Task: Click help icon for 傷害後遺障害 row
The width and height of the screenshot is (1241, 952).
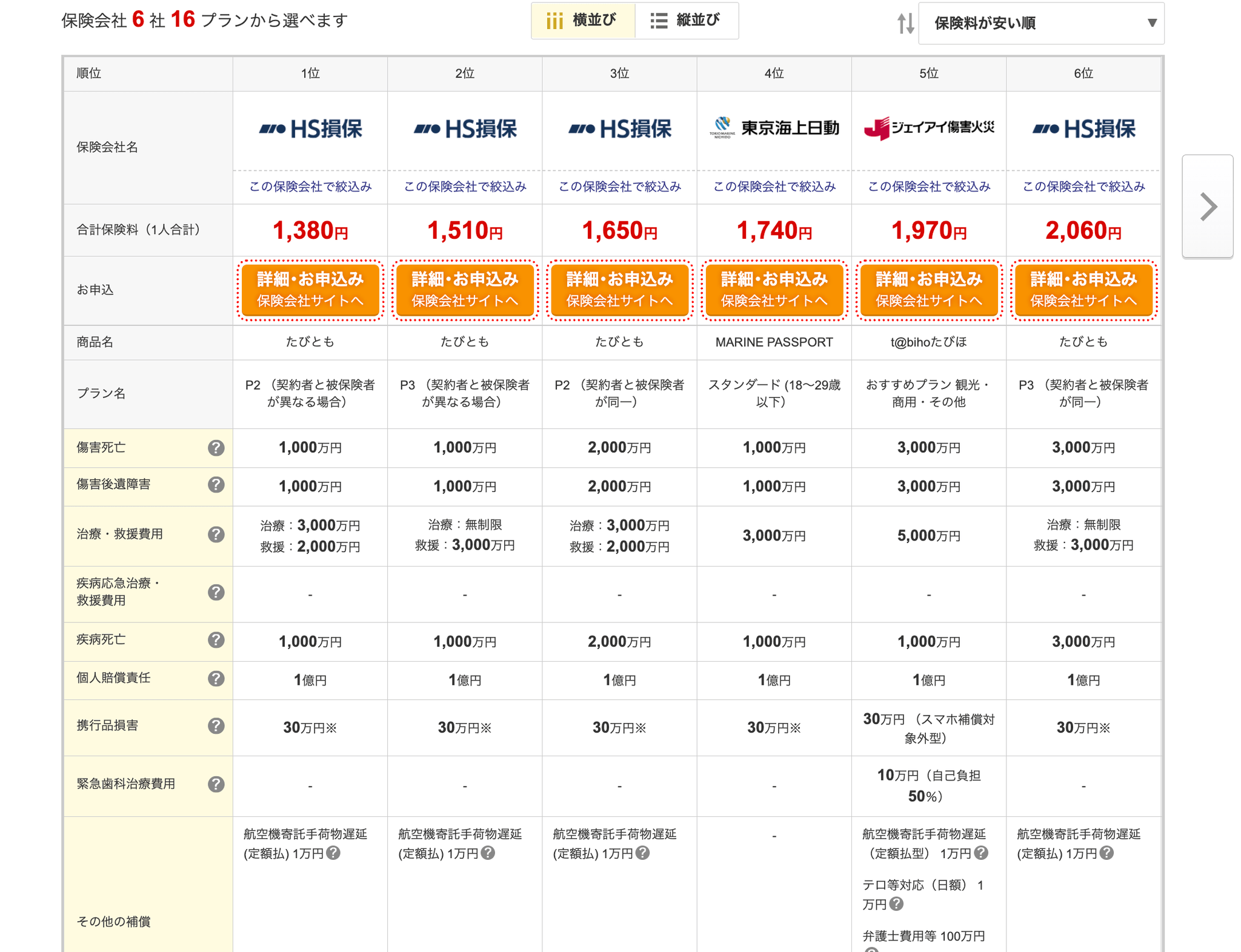Action: [x=216, y=485]
